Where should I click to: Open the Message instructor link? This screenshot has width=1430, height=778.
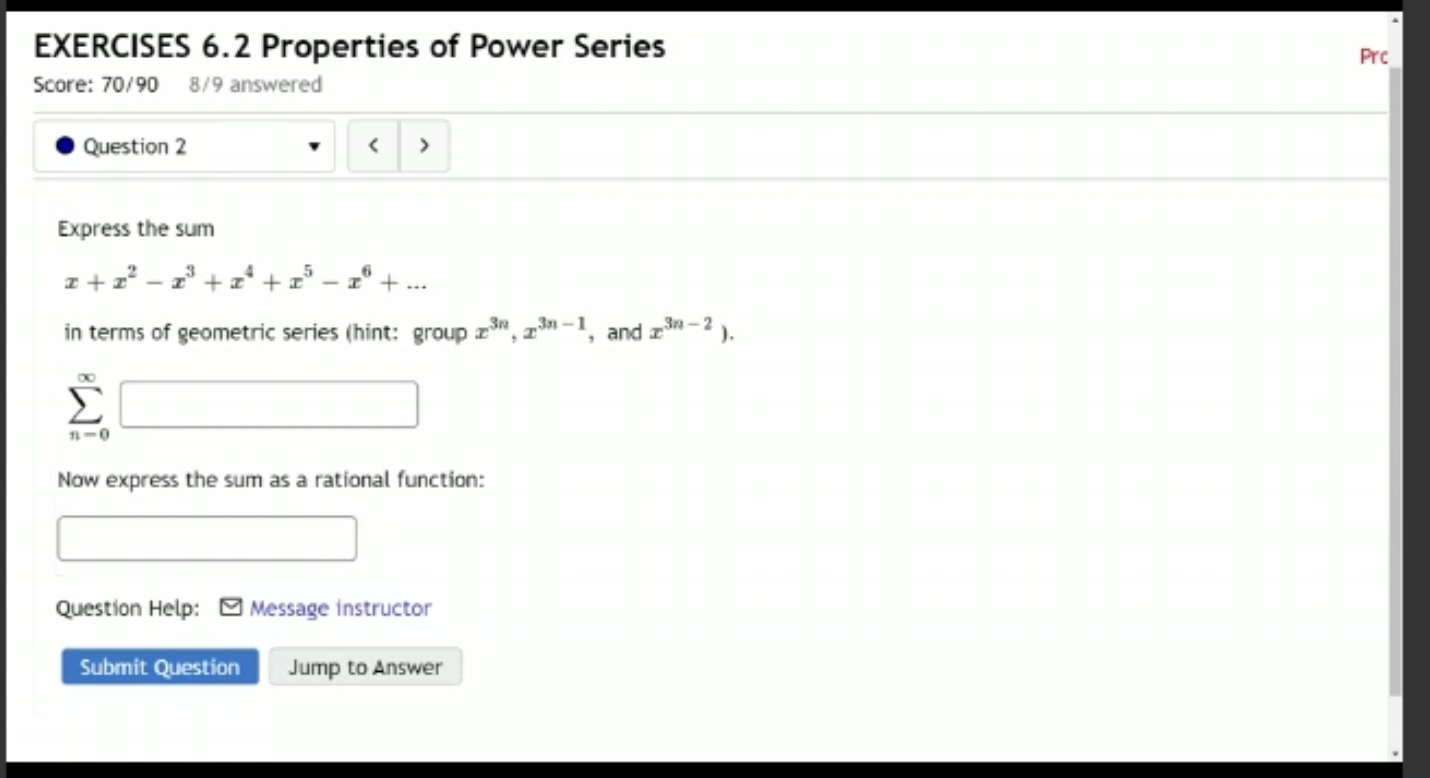point(340,608)
